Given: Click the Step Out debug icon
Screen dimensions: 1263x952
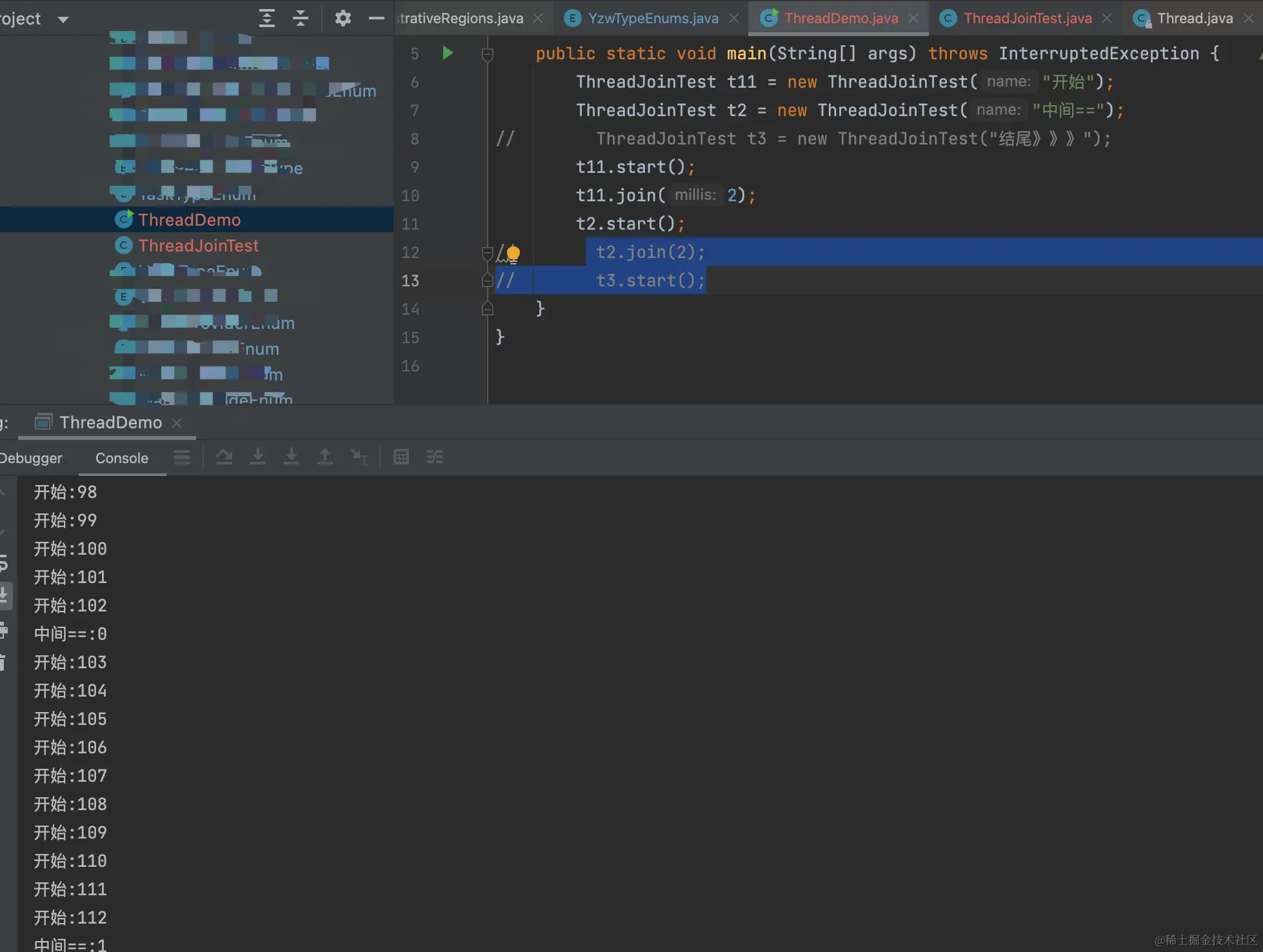Looking at the screenshot, I should (x=325, y=457).
